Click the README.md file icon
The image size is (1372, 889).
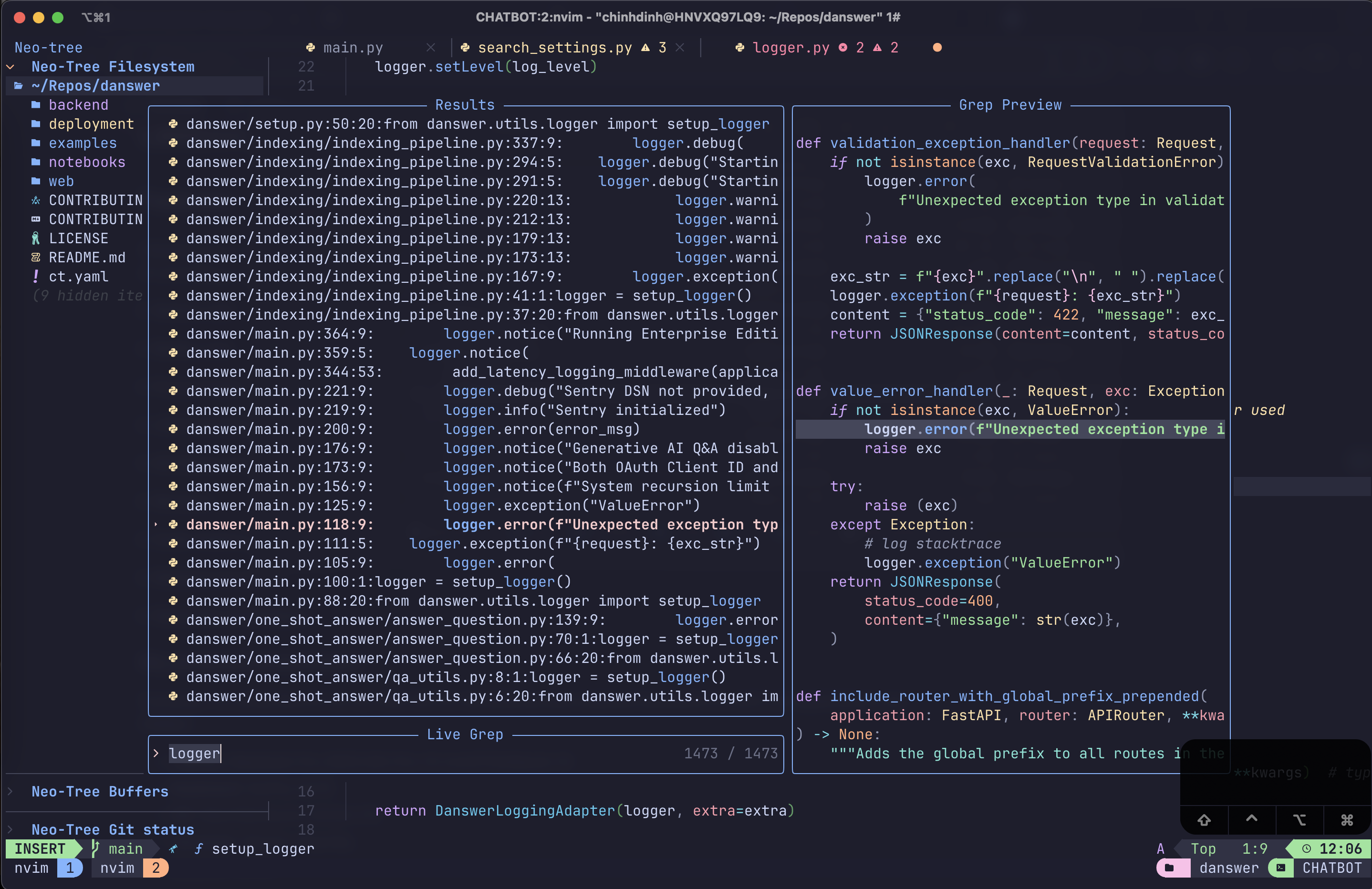[36, 258]
